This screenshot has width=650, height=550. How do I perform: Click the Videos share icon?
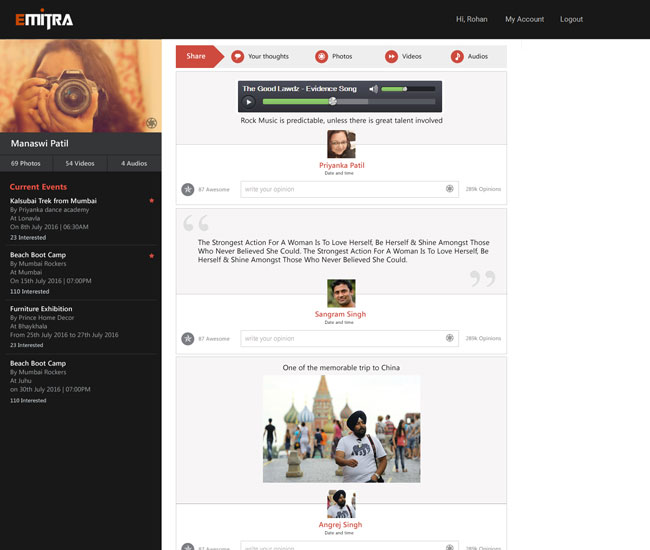click(391, 57)
